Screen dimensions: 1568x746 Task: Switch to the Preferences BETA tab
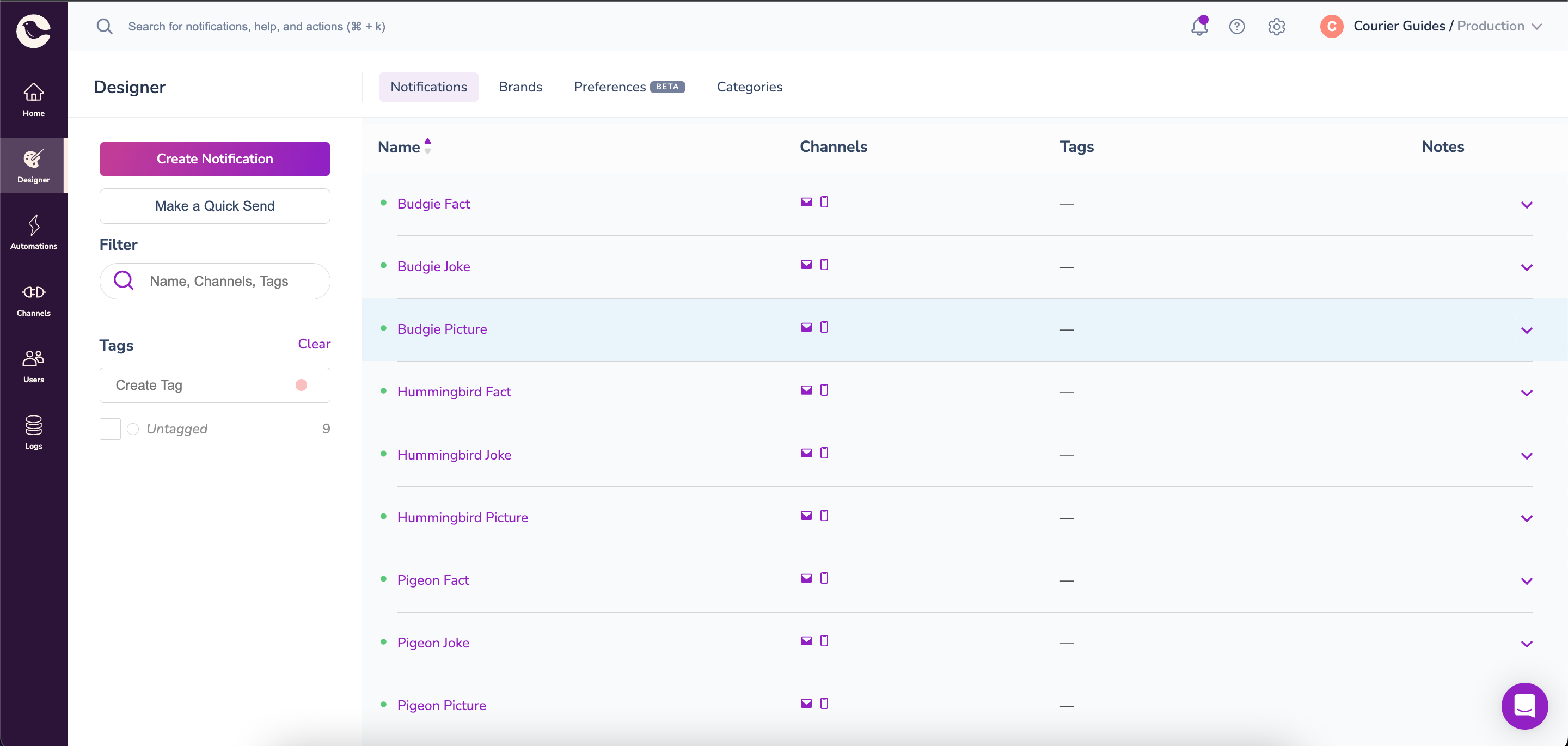click(629, 87)
